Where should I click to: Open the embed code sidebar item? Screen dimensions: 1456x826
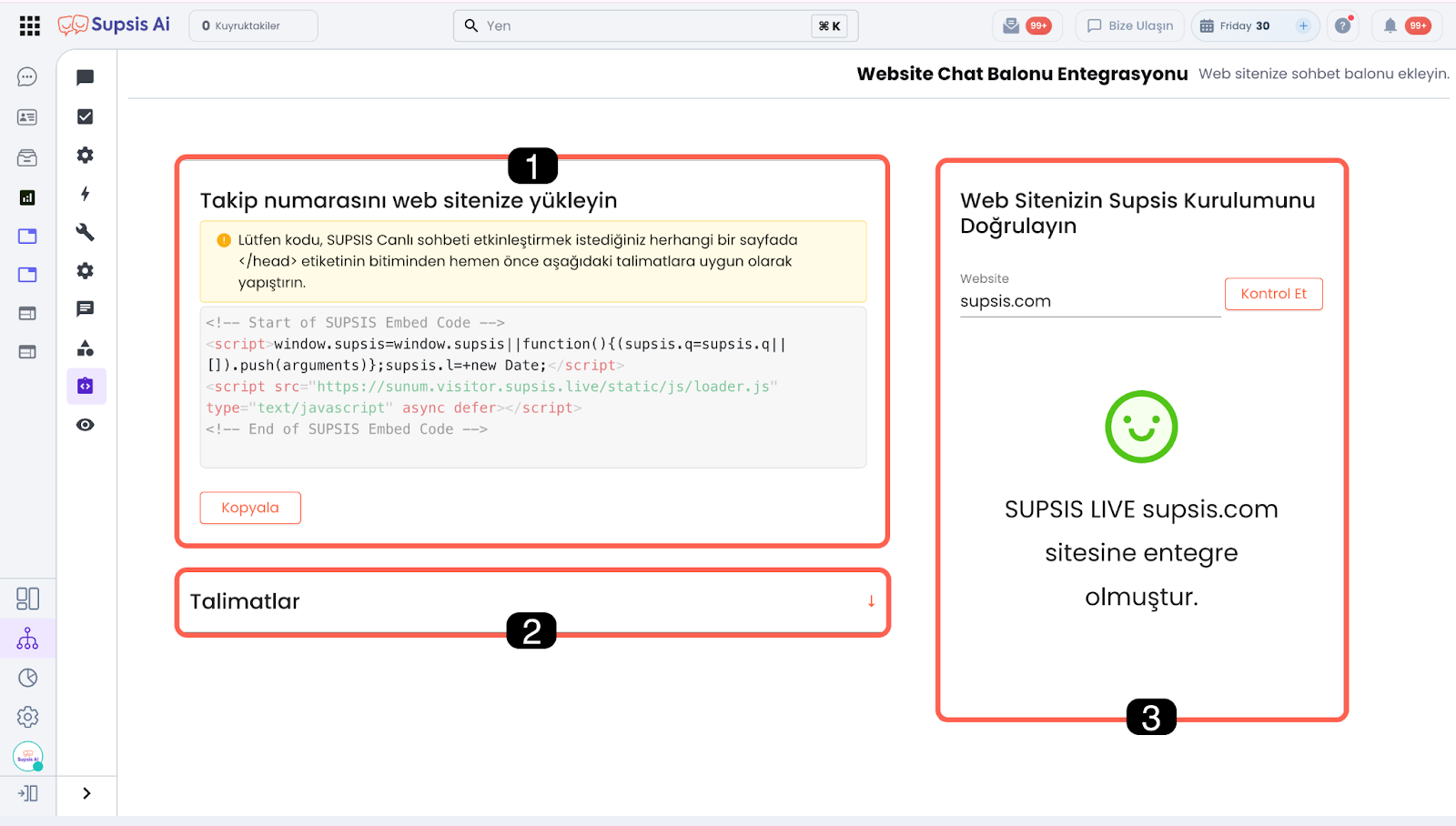[x=86, y=387]
